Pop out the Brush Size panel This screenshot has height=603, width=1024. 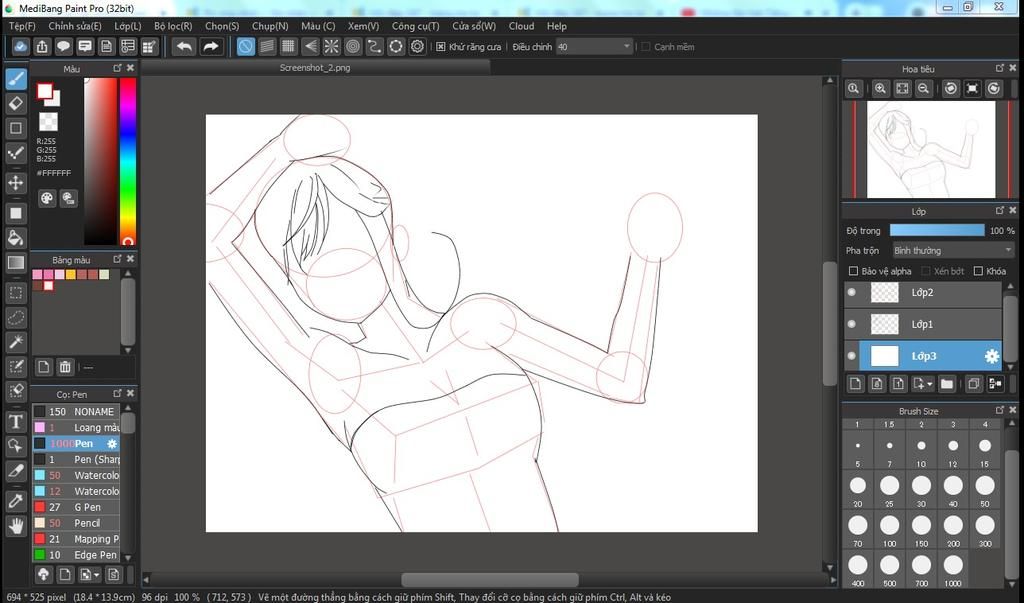click(1000, 410)
